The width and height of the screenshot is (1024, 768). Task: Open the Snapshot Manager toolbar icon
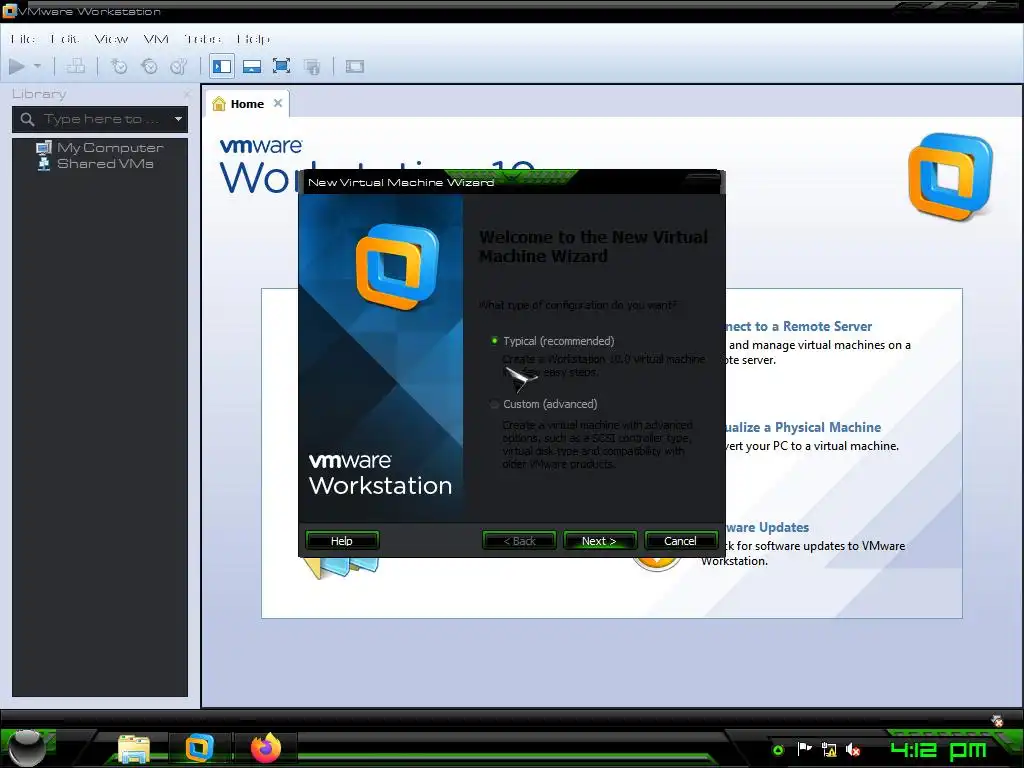pos(178,66)
